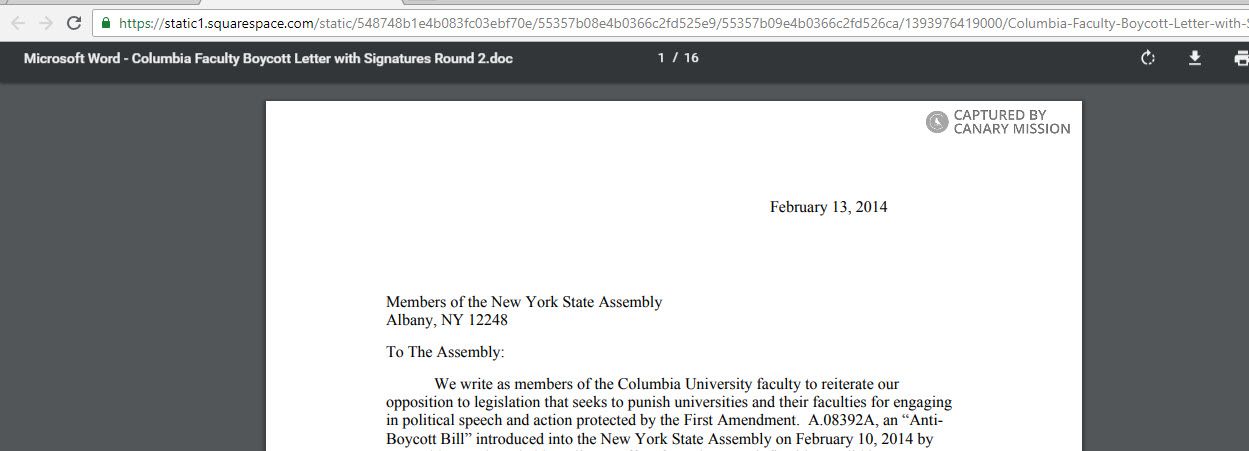Viewport: 1249px width, 451px height.
Task: Click the total page count 16
Action: click(x=691, y=58)
